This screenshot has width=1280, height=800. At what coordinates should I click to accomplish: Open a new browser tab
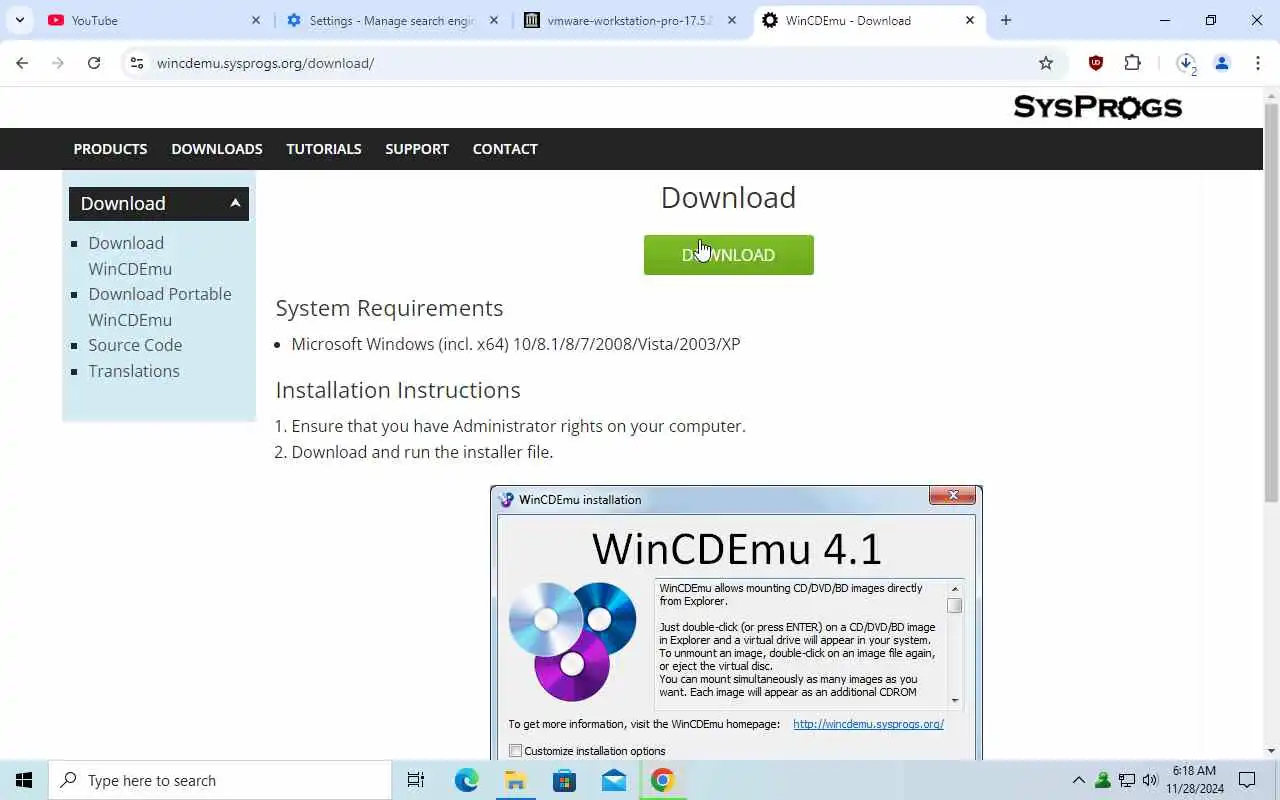pos(1006,20)
